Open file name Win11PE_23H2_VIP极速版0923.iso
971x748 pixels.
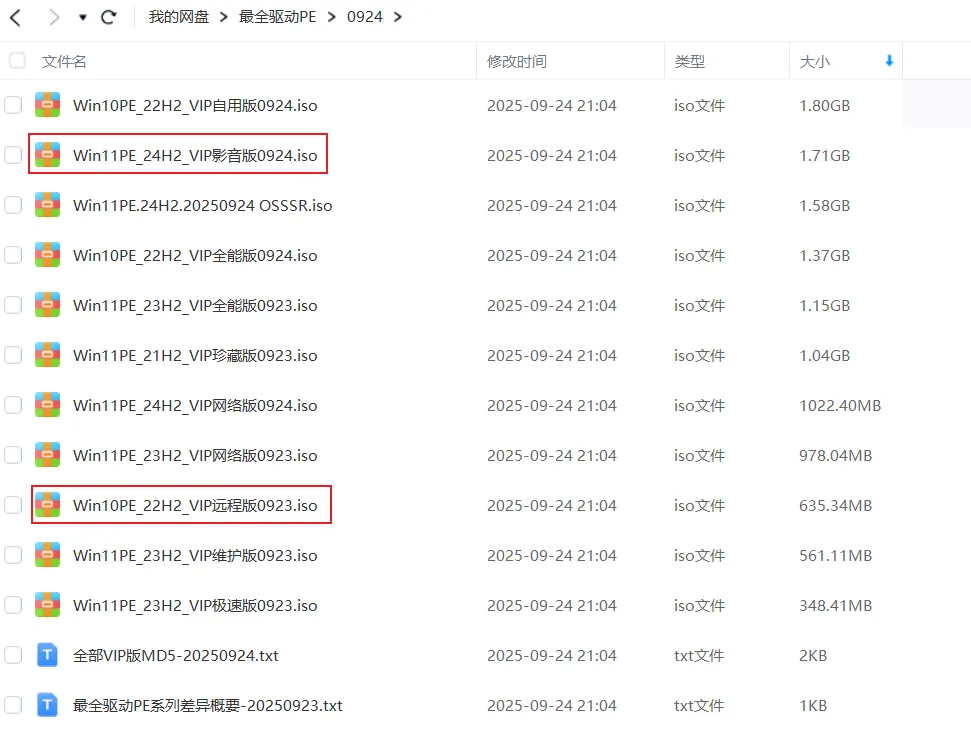click(x=195, y=606)
